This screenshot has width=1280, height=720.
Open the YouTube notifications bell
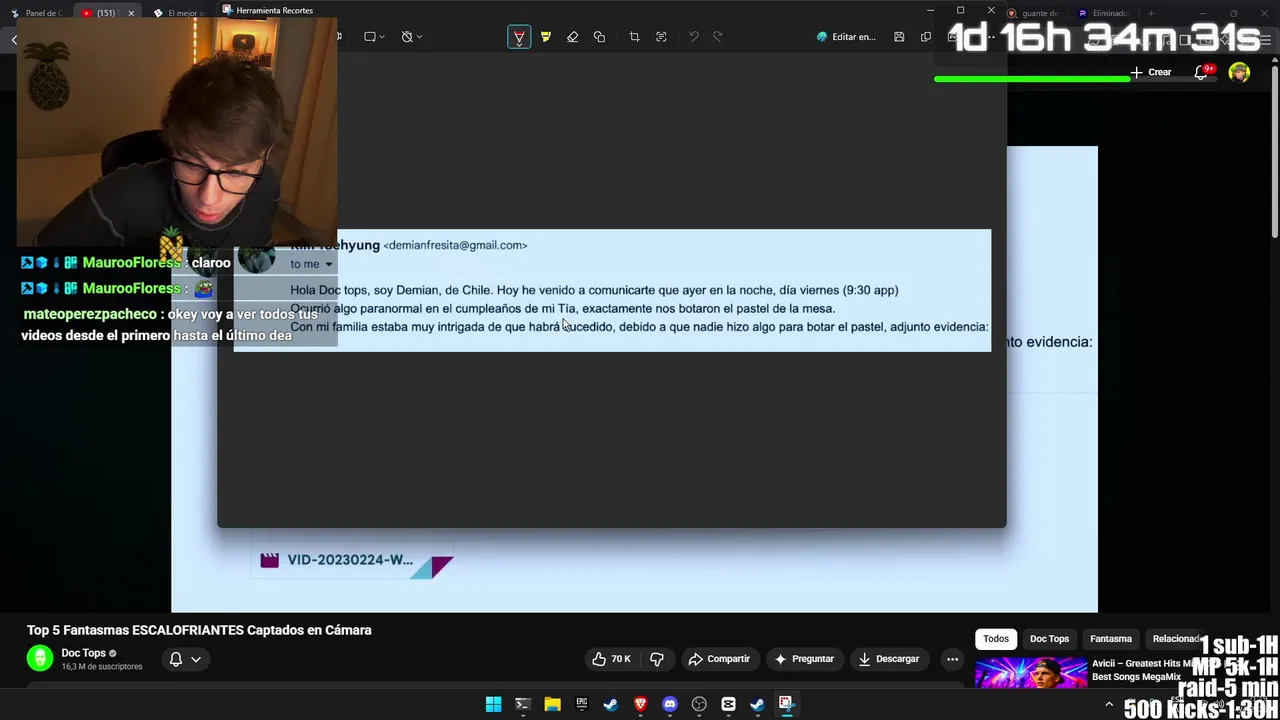tap(1201, 72)
